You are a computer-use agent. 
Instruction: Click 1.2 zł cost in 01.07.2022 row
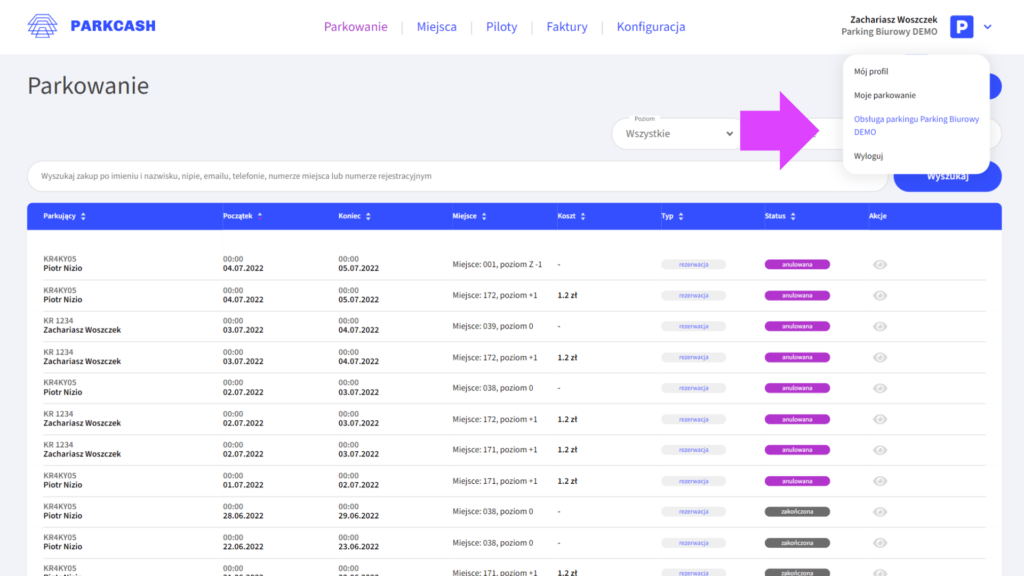coord(567,481)
